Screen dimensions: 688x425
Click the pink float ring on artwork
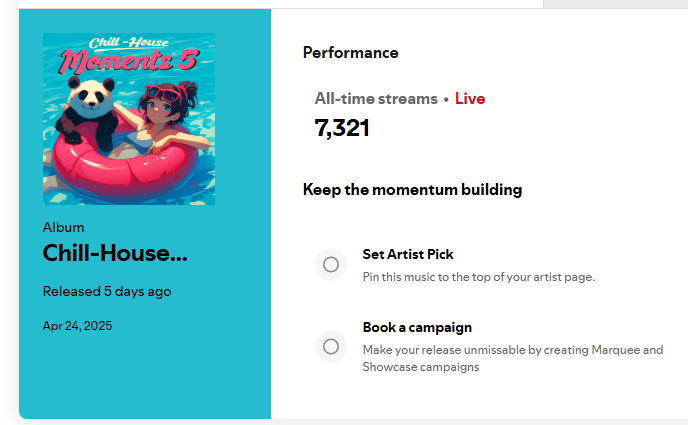(125, 164)
